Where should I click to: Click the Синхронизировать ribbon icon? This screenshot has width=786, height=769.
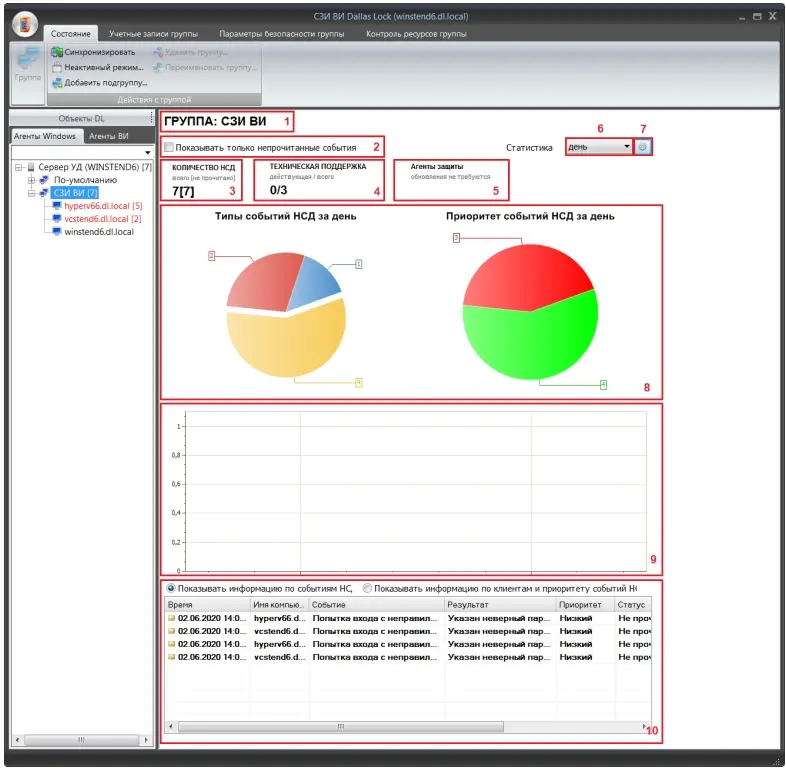(x=57, y=52)
